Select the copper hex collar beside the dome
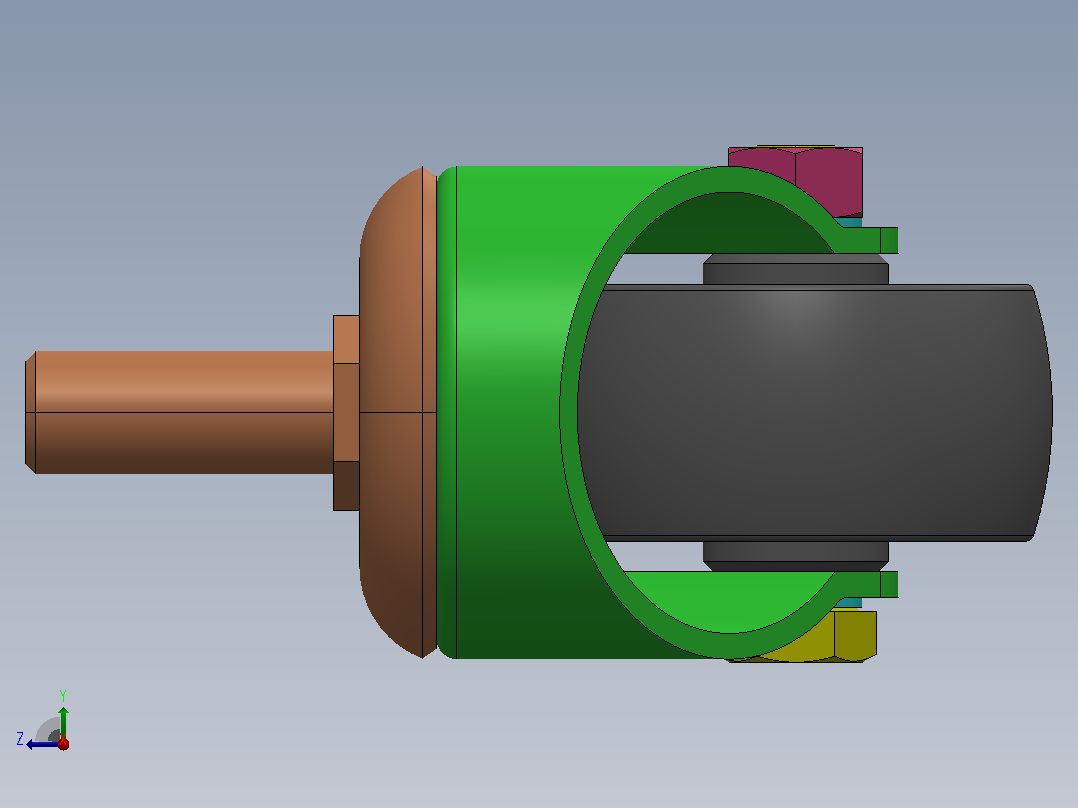1078x808 pixels. (x=346, y=413)
